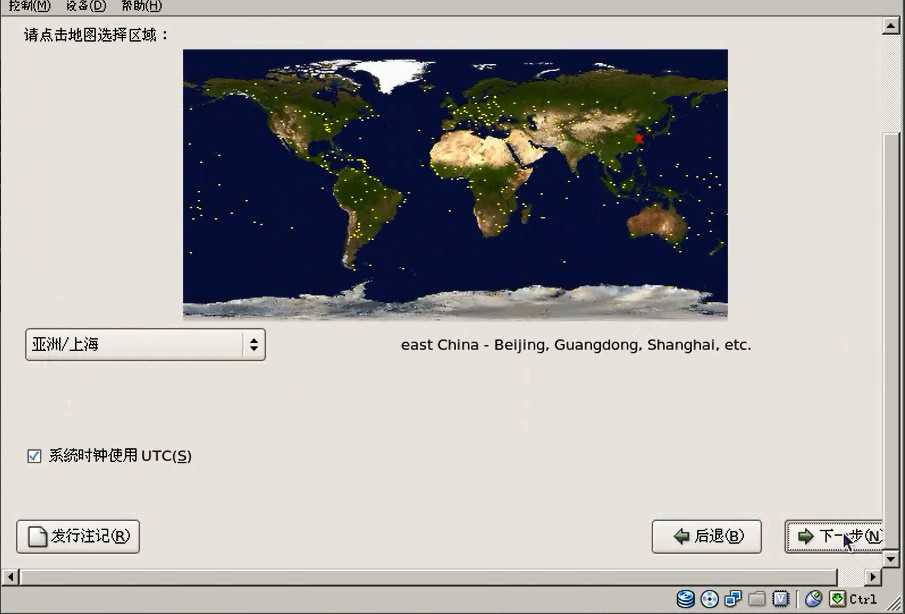This screenshot has height=614, width=905.
Task: Click the optical disc drive status icon
Action: tap(709, 599)
